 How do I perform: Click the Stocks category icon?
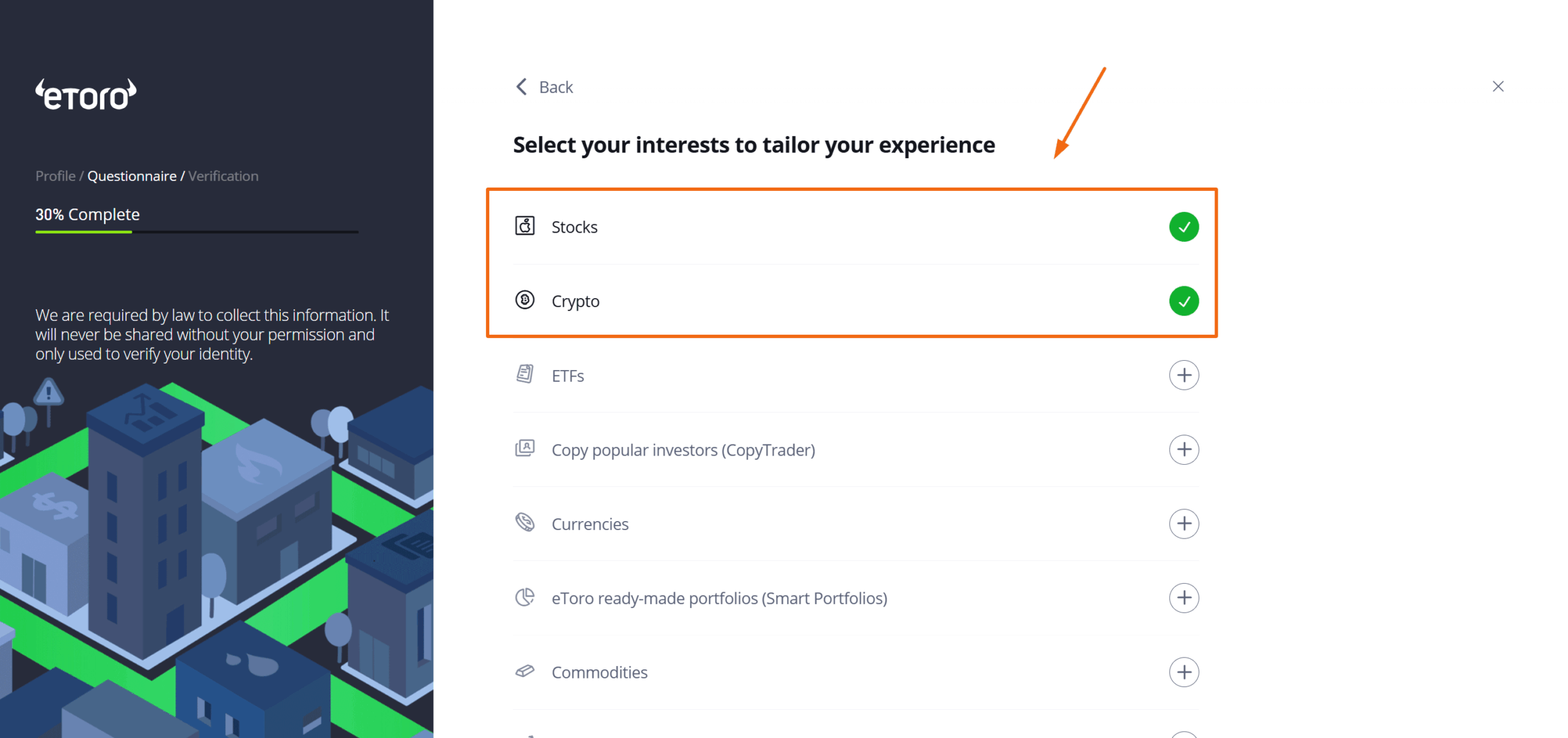click(525, 226)
